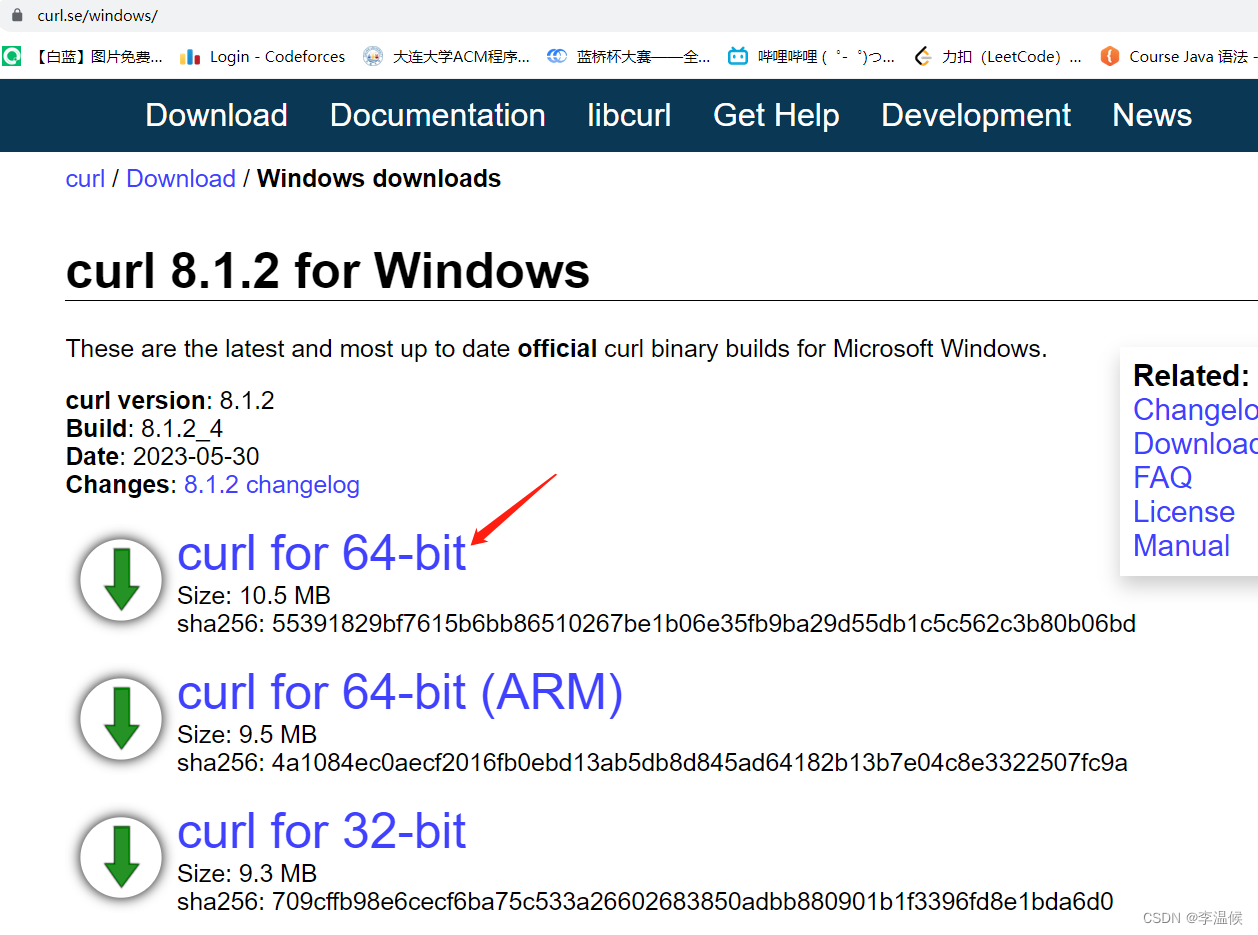Viewport: 1258px width, 935px height.
Task: Open the 8.1.2 changelog link
Action: click(x=272, y=485)
